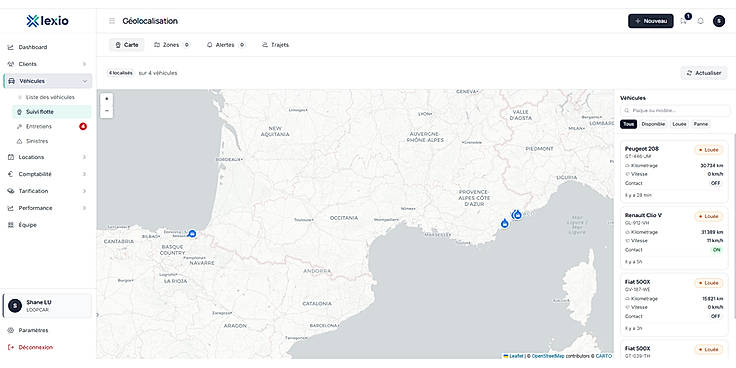Zoom in on the map
Image resolution: width=736 pixels, height=368 pixels.
tap(107, 99)
